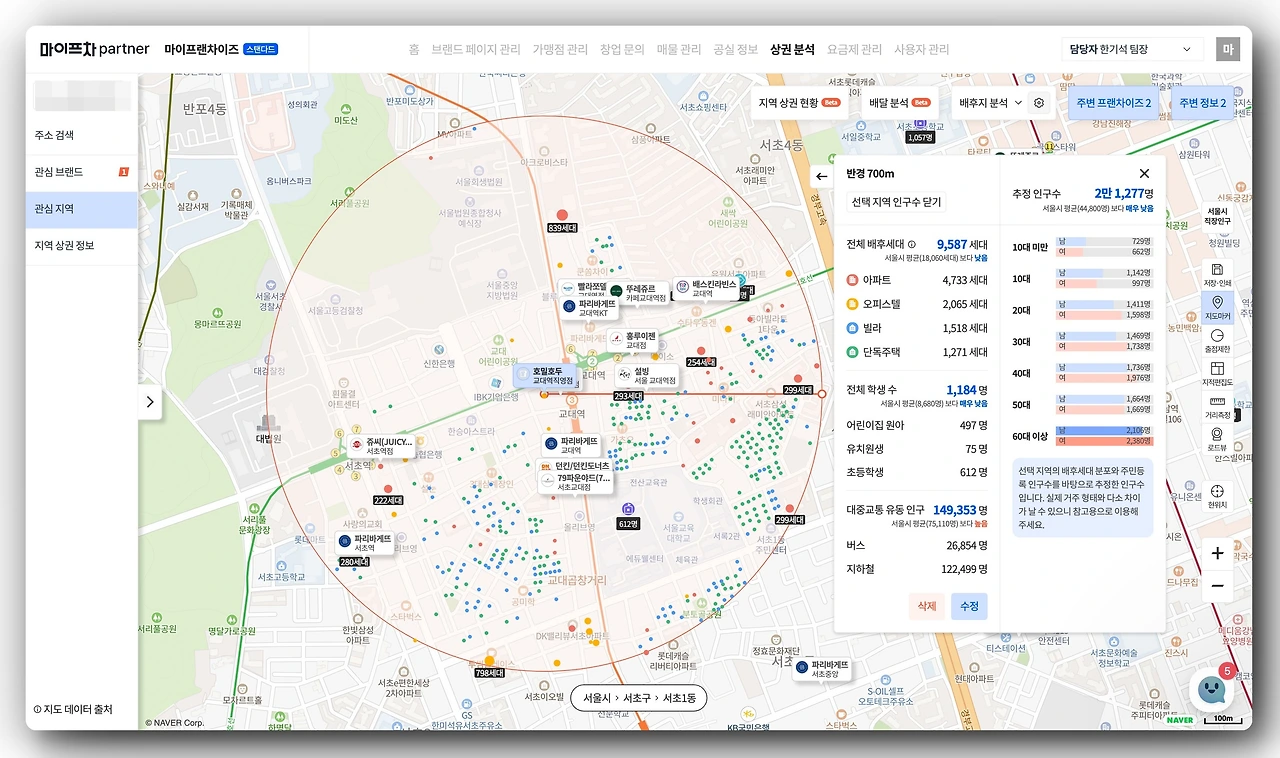
Task: Select the 출점제한 tool icon
Action: point(1217,340)
